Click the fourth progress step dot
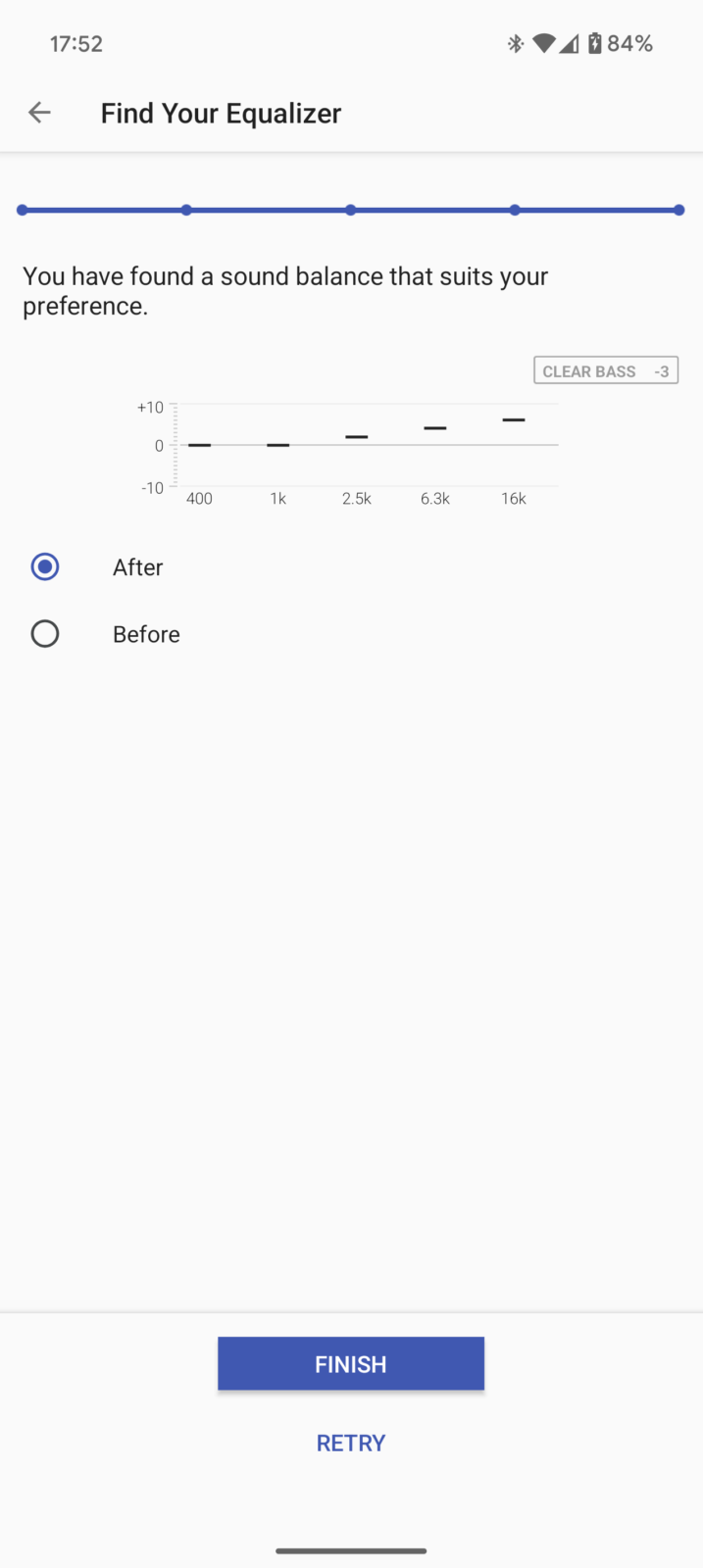Image resolution: width=703 pixels, height=1568 pixels. click(515, 210)
